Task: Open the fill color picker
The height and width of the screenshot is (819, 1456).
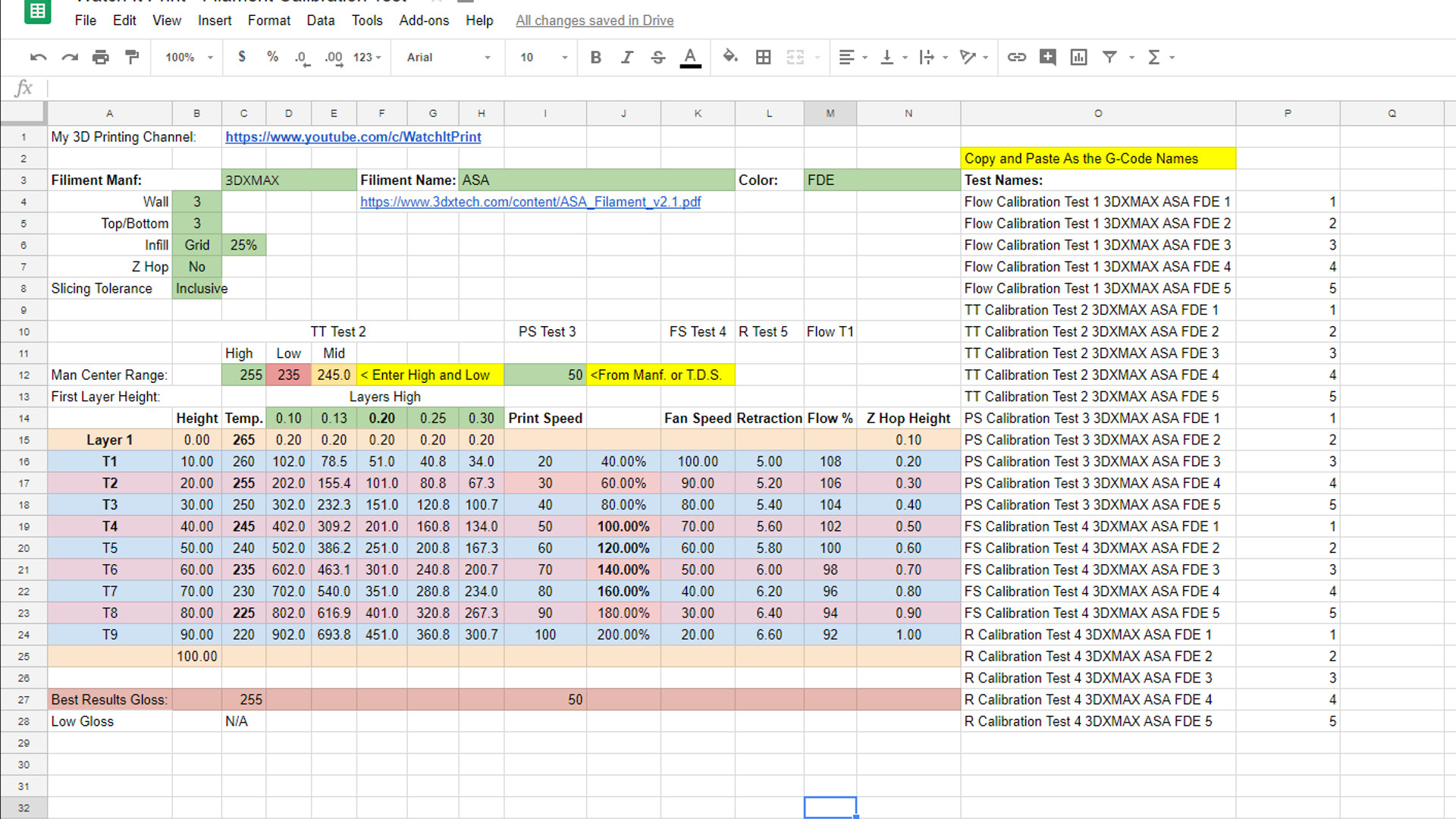Action: click(x=730, y=57)
